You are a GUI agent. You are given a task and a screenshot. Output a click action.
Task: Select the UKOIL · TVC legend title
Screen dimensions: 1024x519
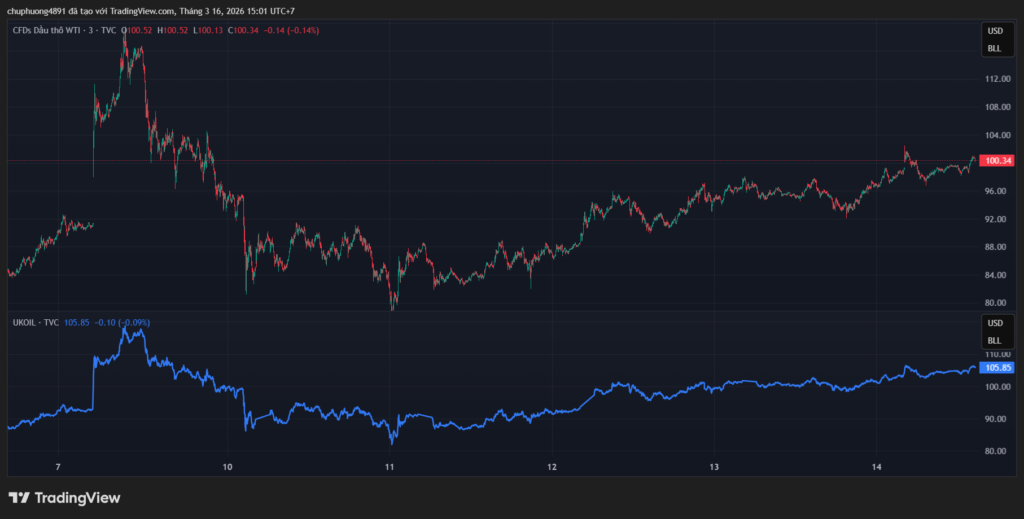[x=35, y=323]
